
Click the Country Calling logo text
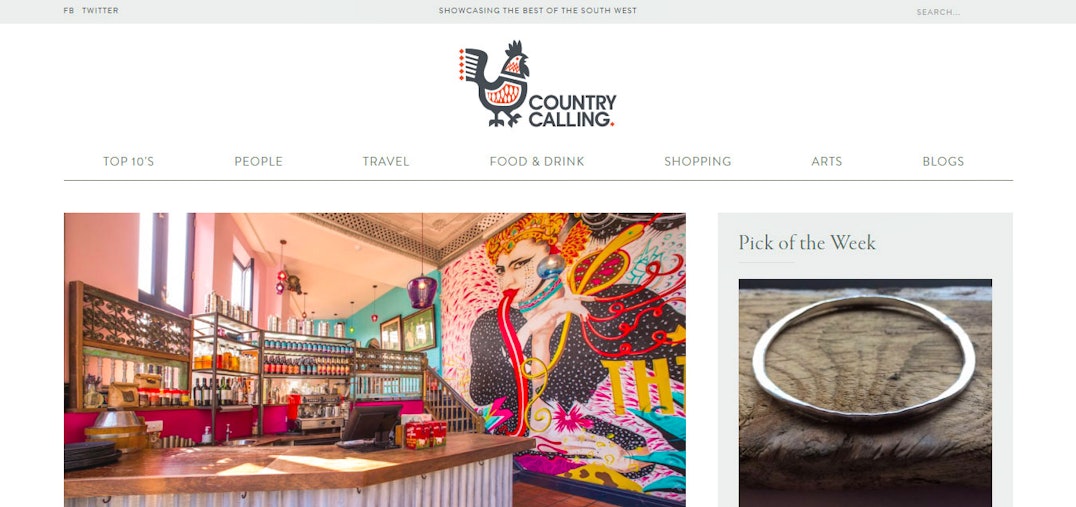(x=572, y=110)
